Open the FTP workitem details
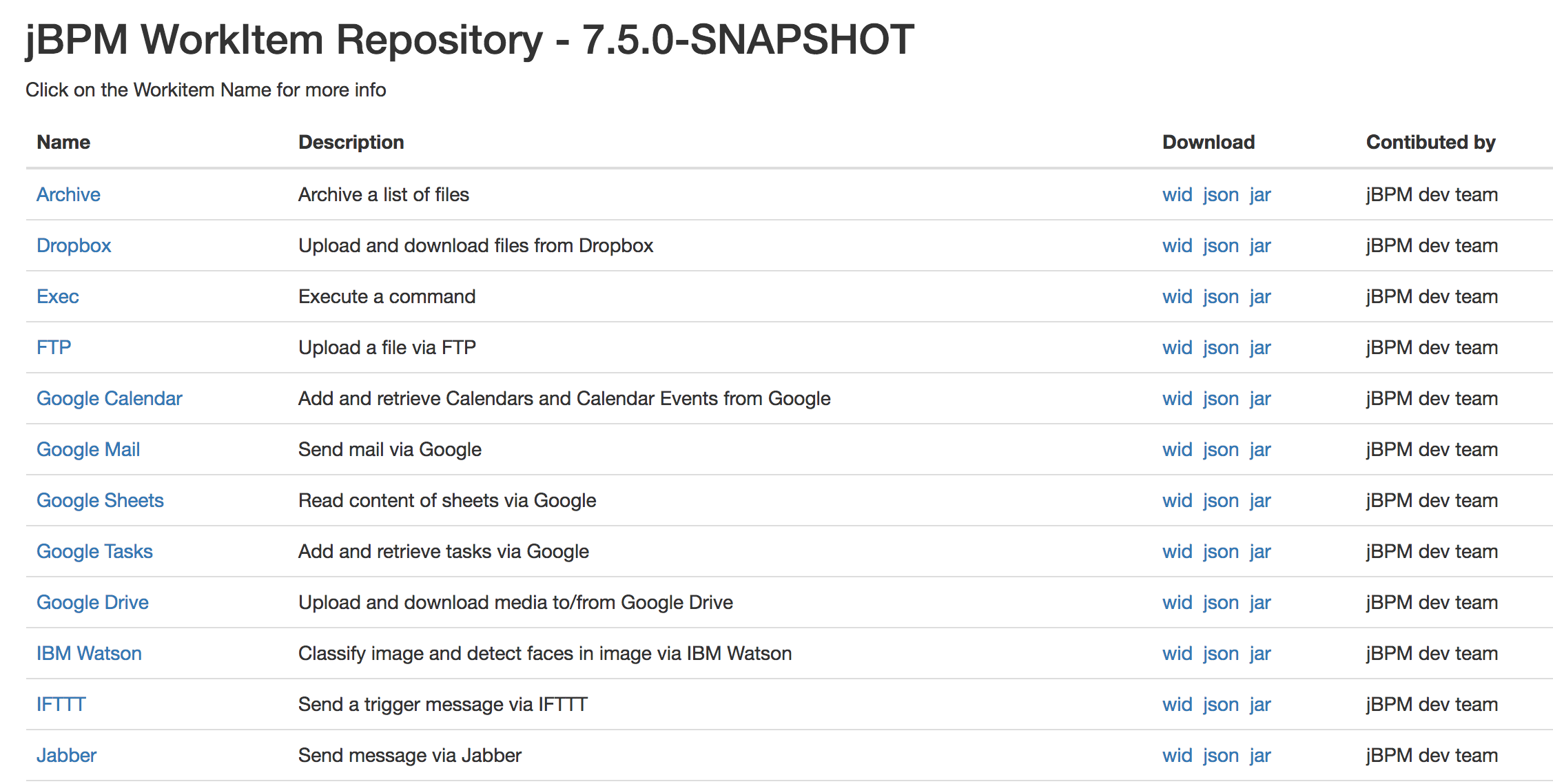Viewport: 1553px width, 784px height. 54,348
